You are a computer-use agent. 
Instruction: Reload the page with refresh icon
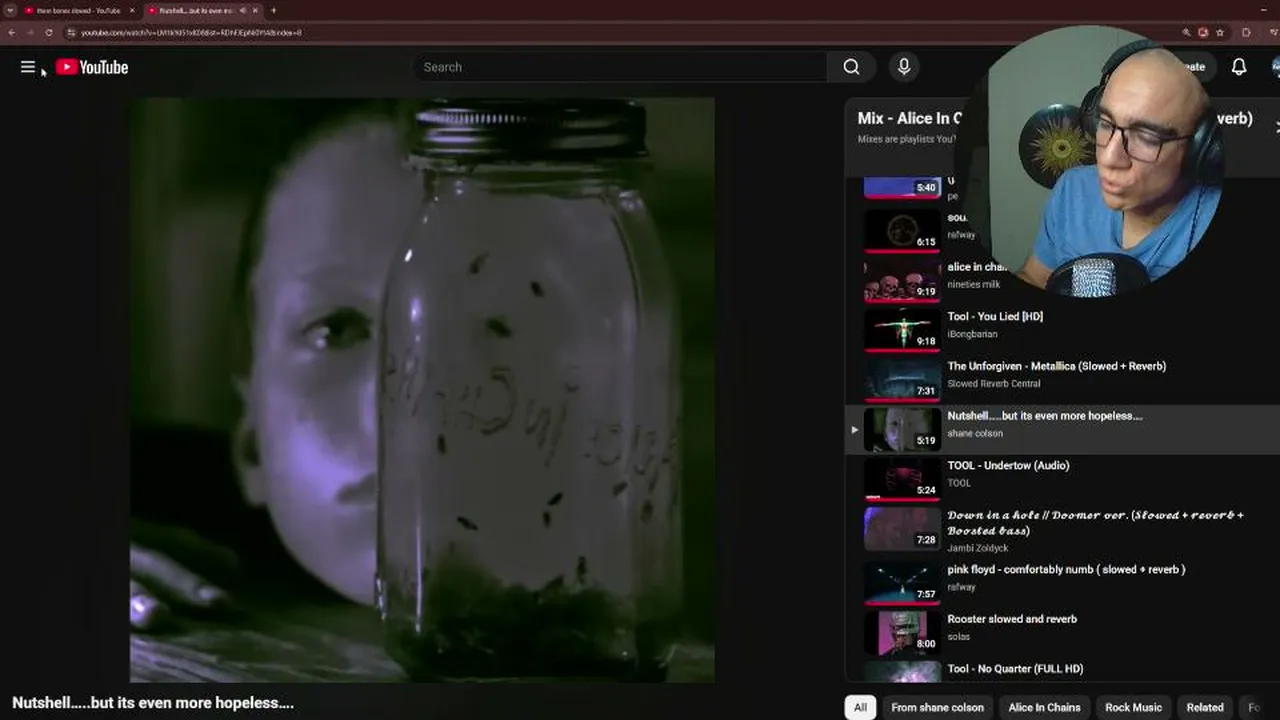[48, 32]
